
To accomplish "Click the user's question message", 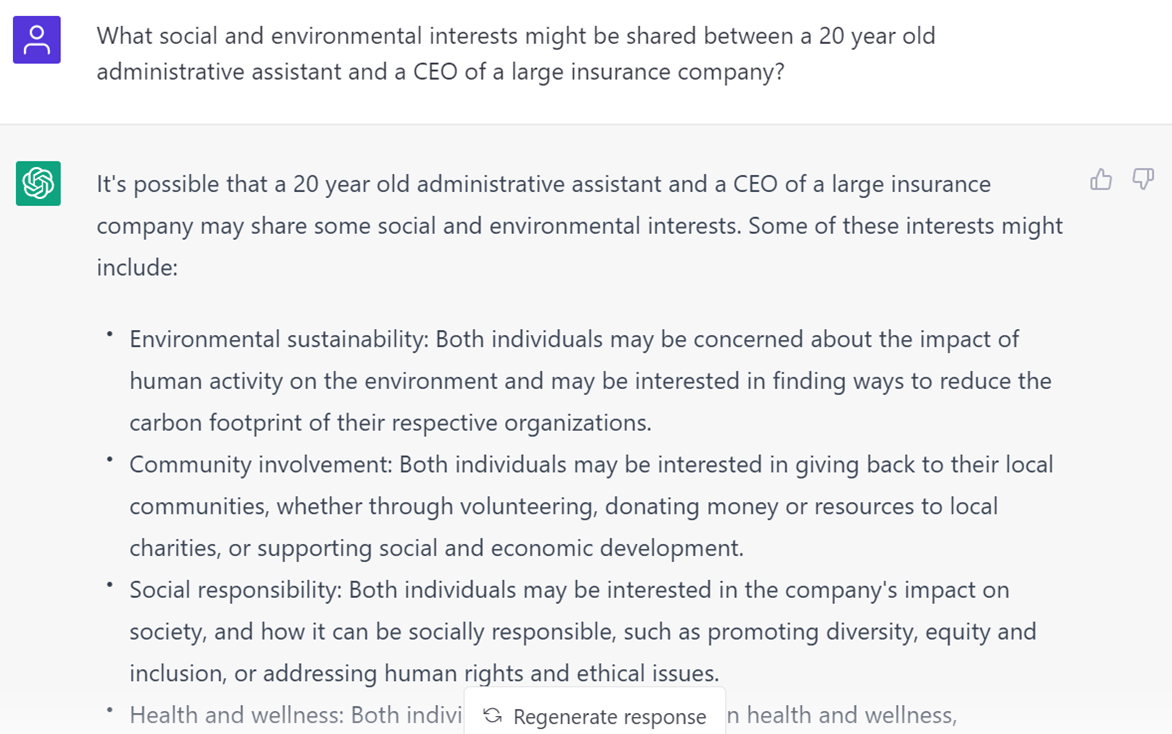I will (515, 53).
